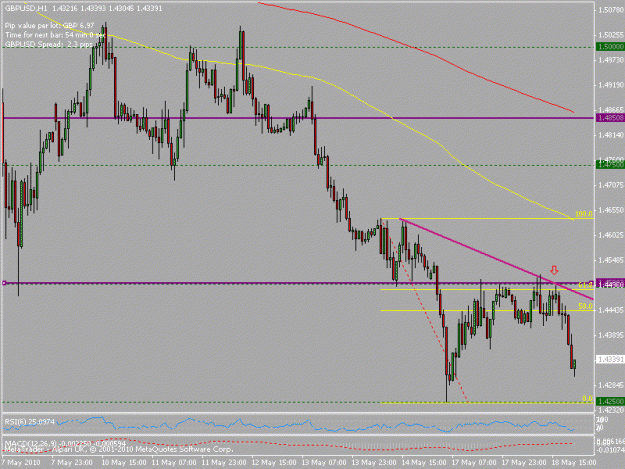Select the red long-period moving average line
Image resolution: width=625 pixels, height=469 pixels.
(x=417, y=49)
